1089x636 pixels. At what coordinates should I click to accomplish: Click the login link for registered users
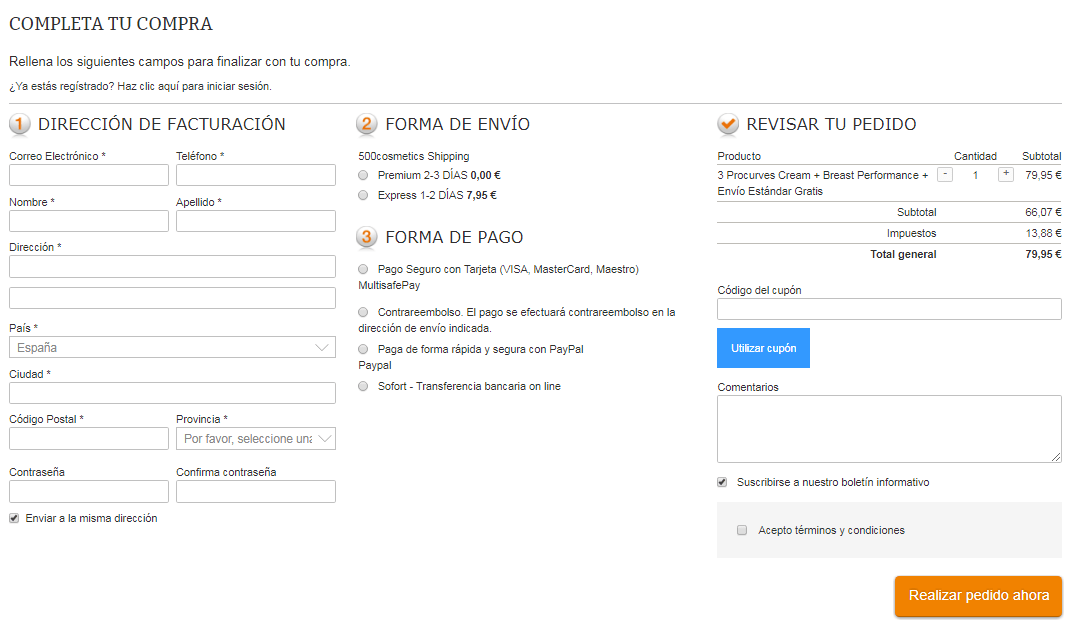[x=140, y=86]
